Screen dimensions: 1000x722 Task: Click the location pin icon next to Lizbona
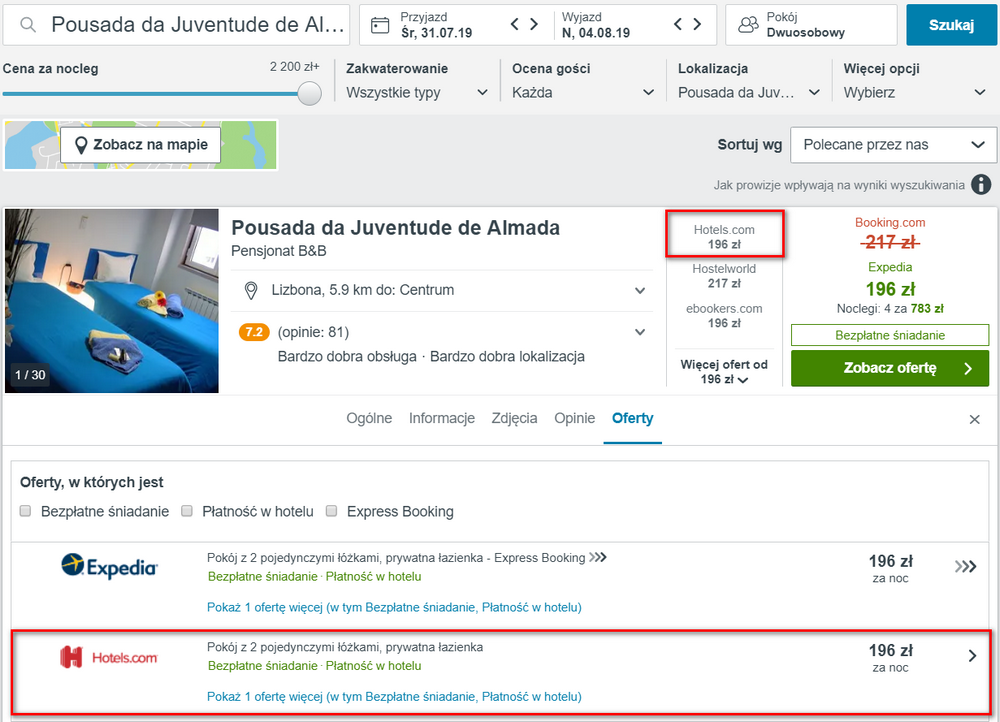[x=251, y=291]
